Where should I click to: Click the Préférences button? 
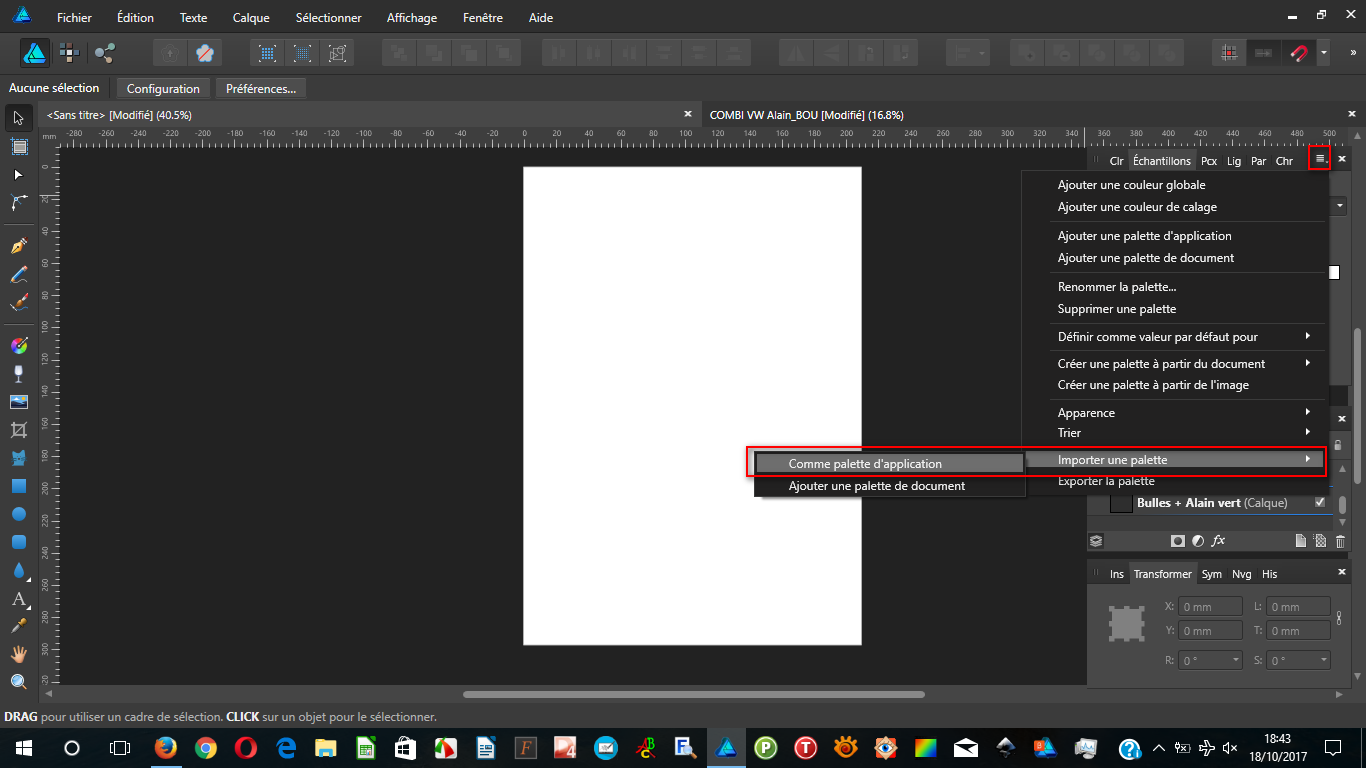(261, 88)
